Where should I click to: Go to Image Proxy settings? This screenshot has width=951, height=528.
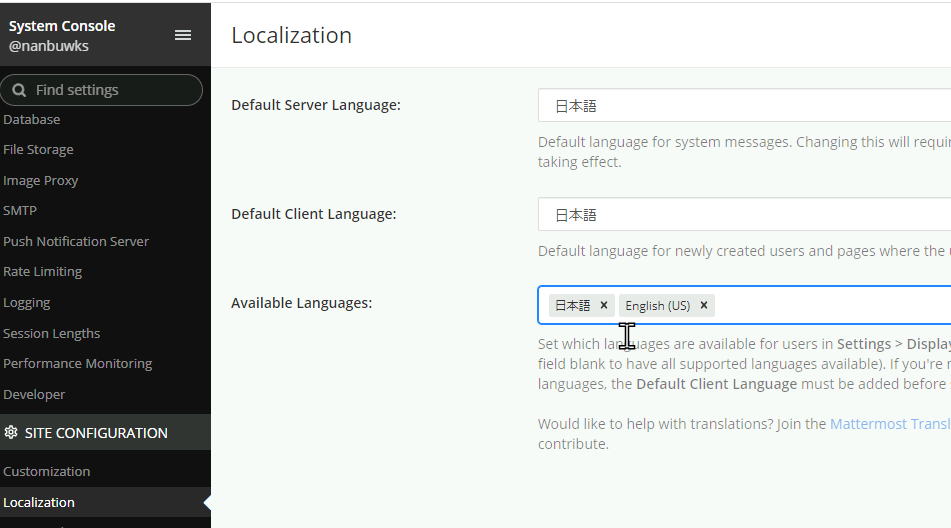tap(41, 180)
